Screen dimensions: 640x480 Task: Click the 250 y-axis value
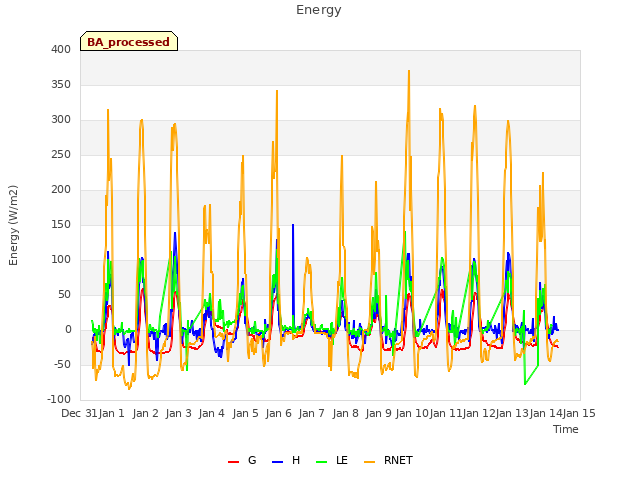pyautogui.click(x=61, y=155)
